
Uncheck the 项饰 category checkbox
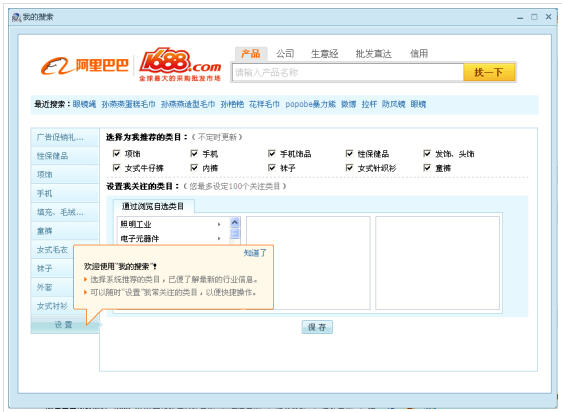click(x=116, y=153)
